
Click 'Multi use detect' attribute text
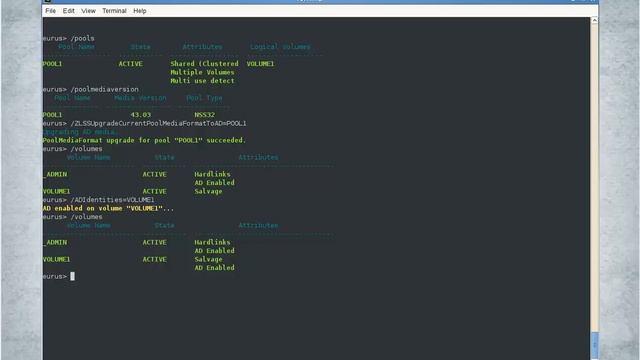[x=202, y=81]
